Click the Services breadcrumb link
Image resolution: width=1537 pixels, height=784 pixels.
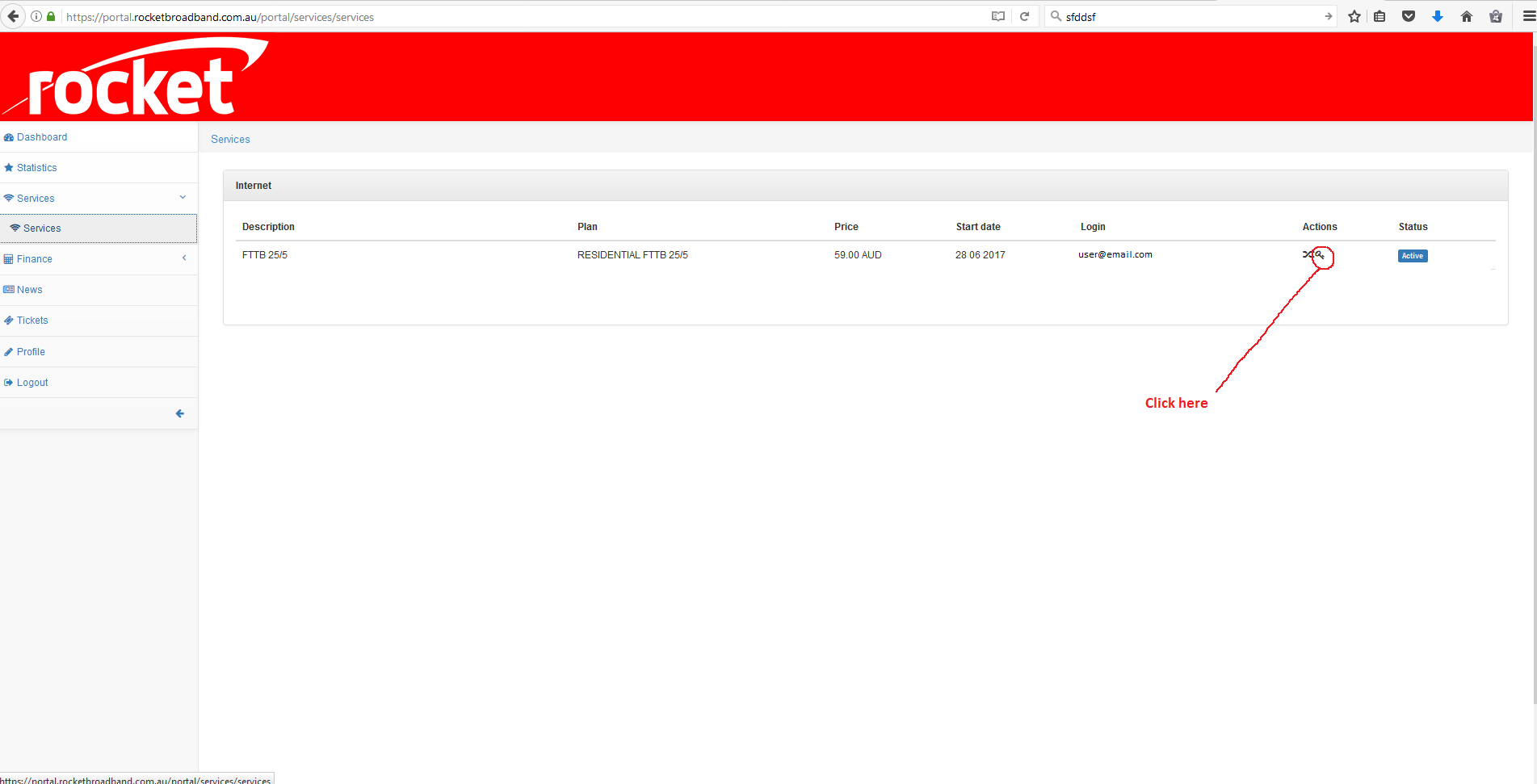(230, 140)
